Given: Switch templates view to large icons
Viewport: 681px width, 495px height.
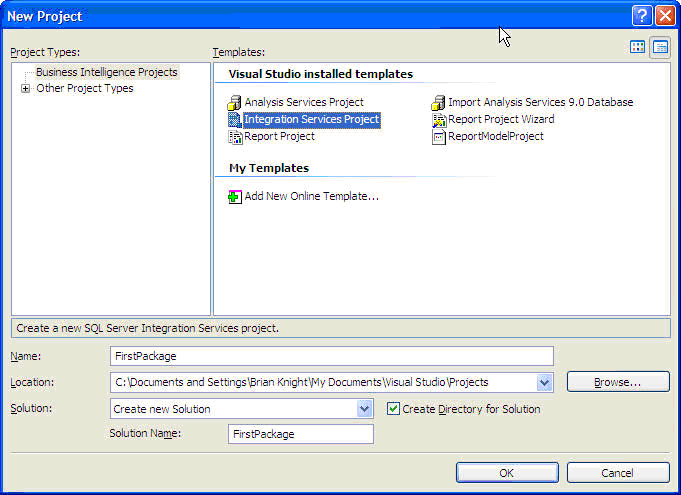Looking at the screenshot, I should [x=638, y=47].
